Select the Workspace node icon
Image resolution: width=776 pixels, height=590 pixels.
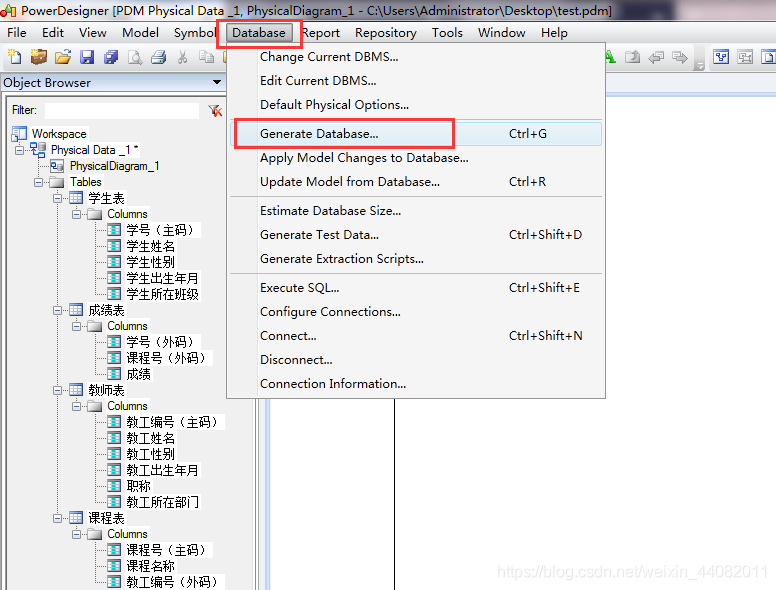(19, 134)
